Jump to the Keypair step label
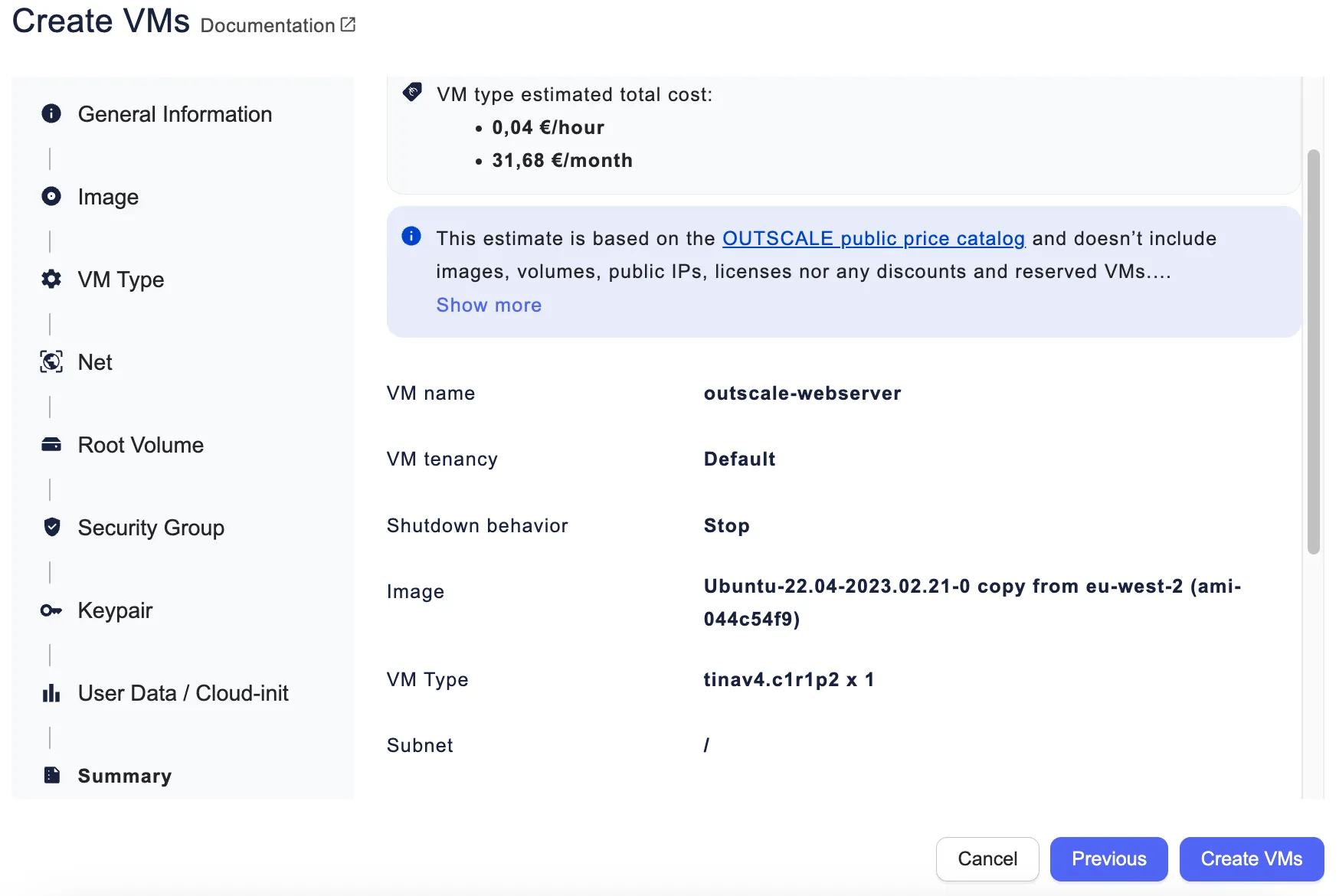This screenshot has width=1339, height=896. (x=115, y=610)
